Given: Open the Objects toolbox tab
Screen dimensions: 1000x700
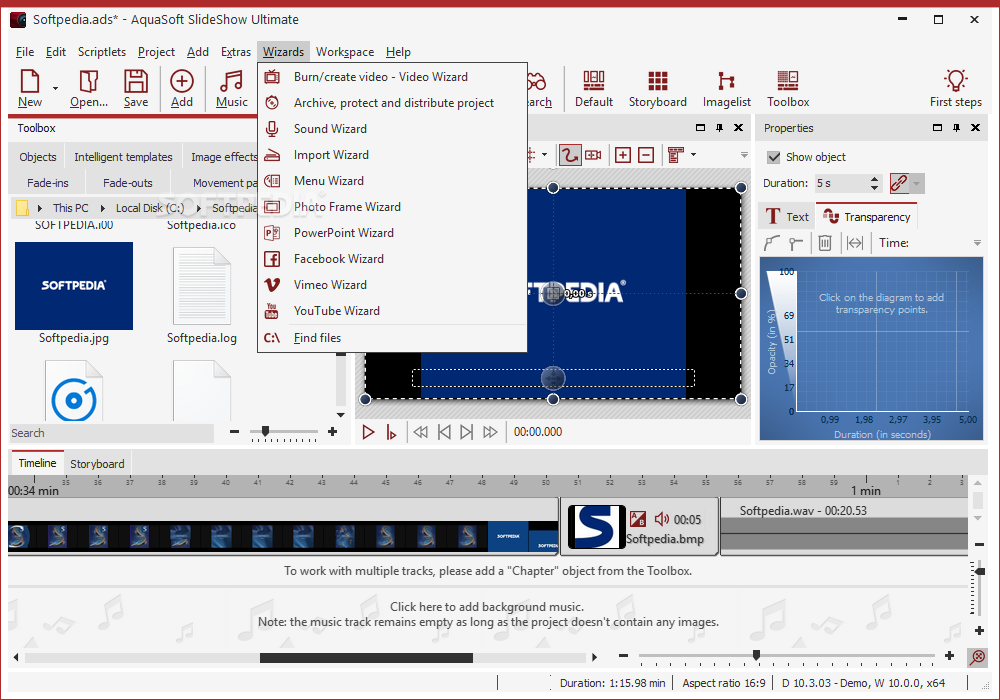Looking at the screenshot, I should [38, 157].
